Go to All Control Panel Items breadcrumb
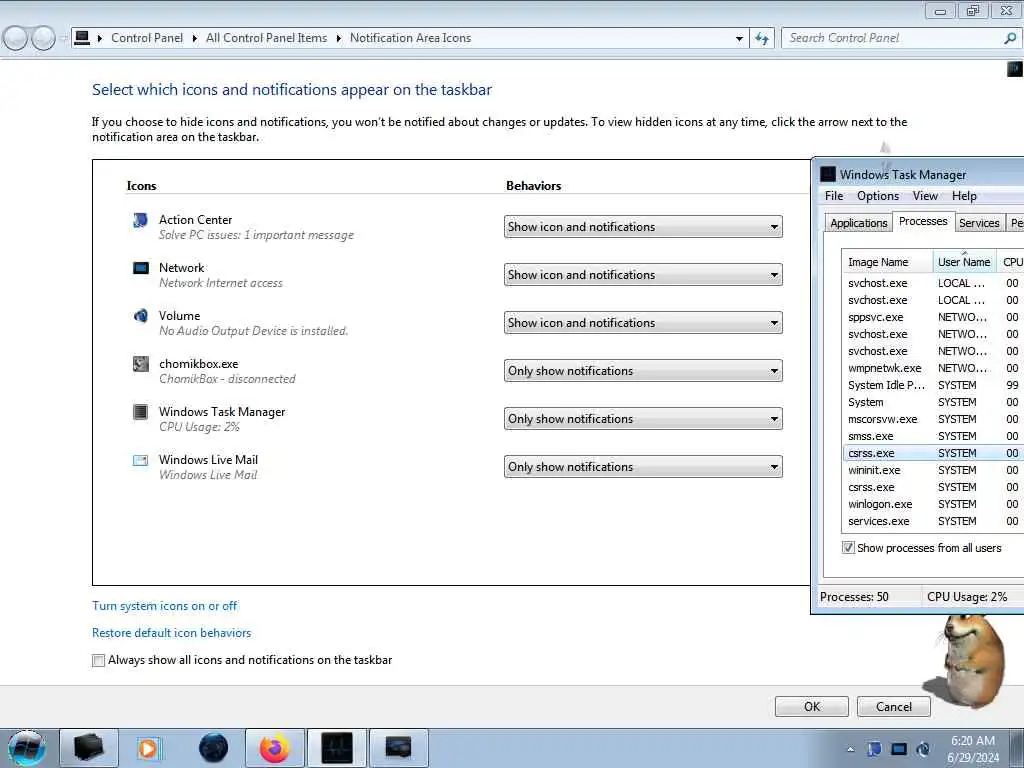1024x768 pixels. (x=266, y=38)
